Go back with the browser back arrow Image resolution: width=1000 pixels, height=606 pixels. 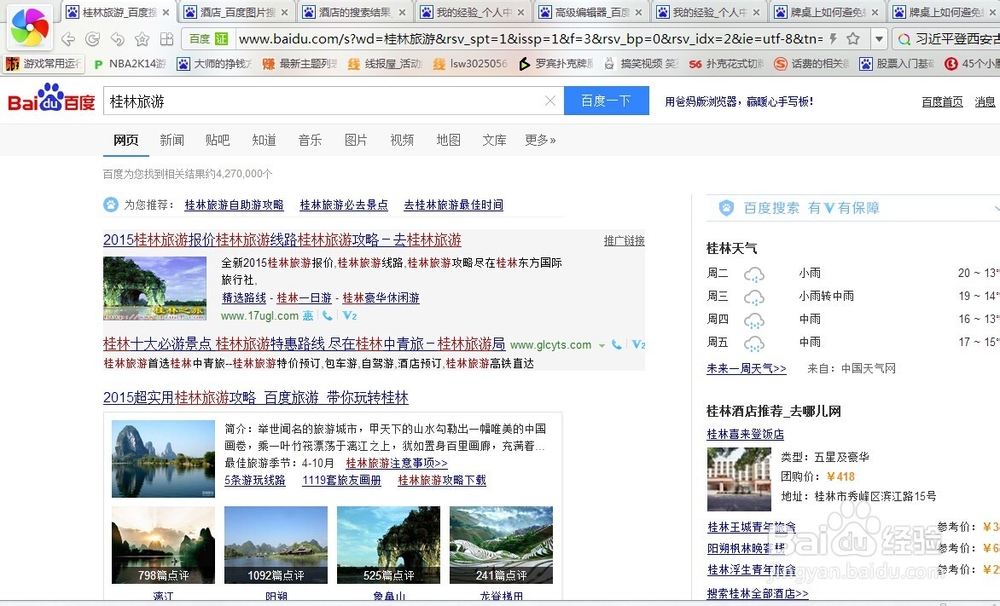click(68, 39)
